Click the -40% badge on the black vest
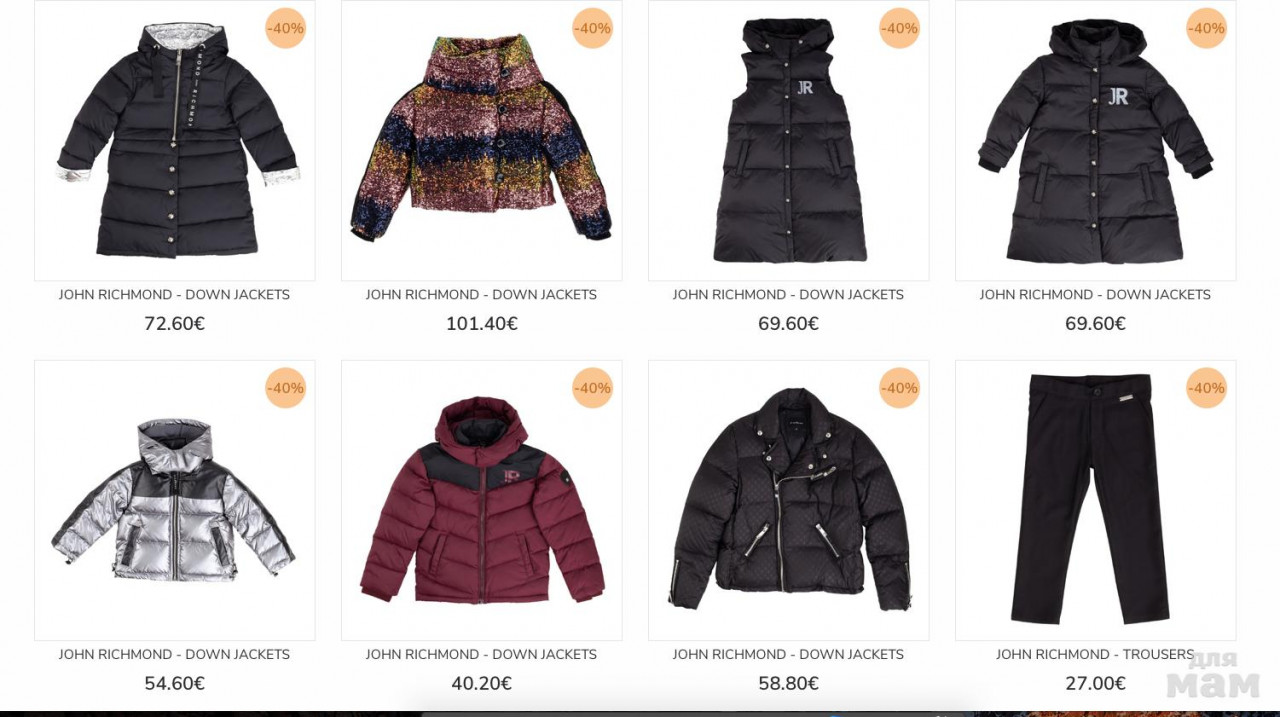1280x717 pixels. [x=899, y=28]
